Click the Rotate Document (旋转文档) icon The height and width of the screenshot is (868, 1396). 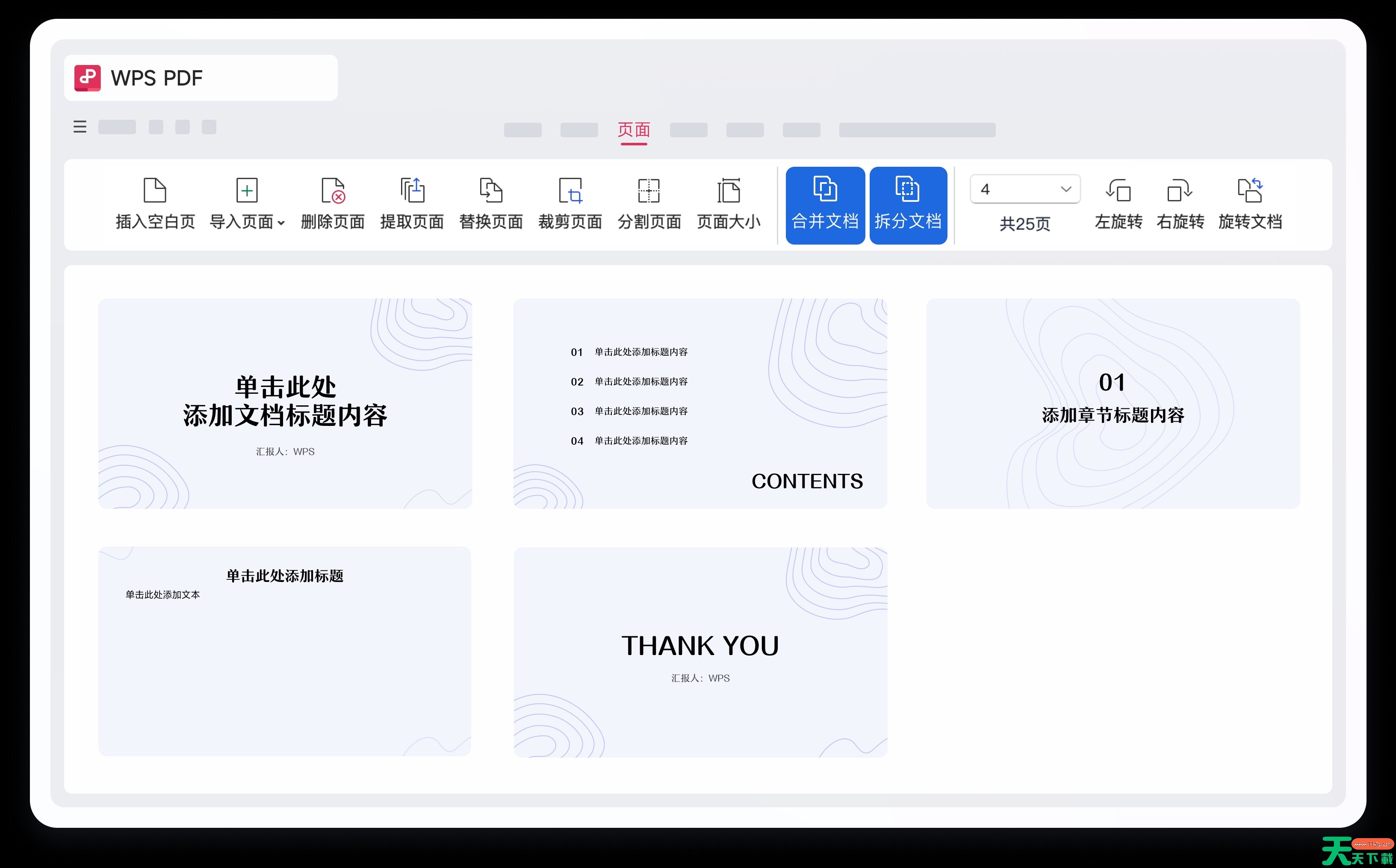(x=1250, y=191)
